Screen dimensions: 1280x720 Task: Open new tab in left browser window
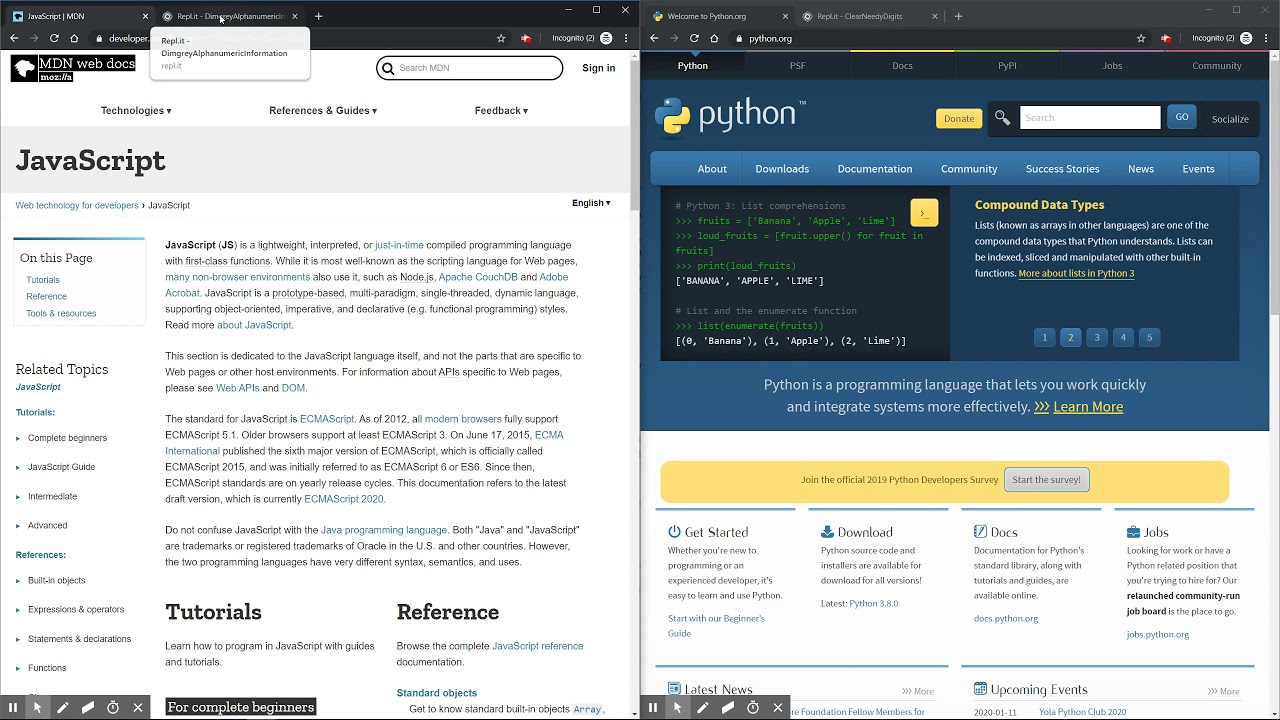click(x=318, y=16)
